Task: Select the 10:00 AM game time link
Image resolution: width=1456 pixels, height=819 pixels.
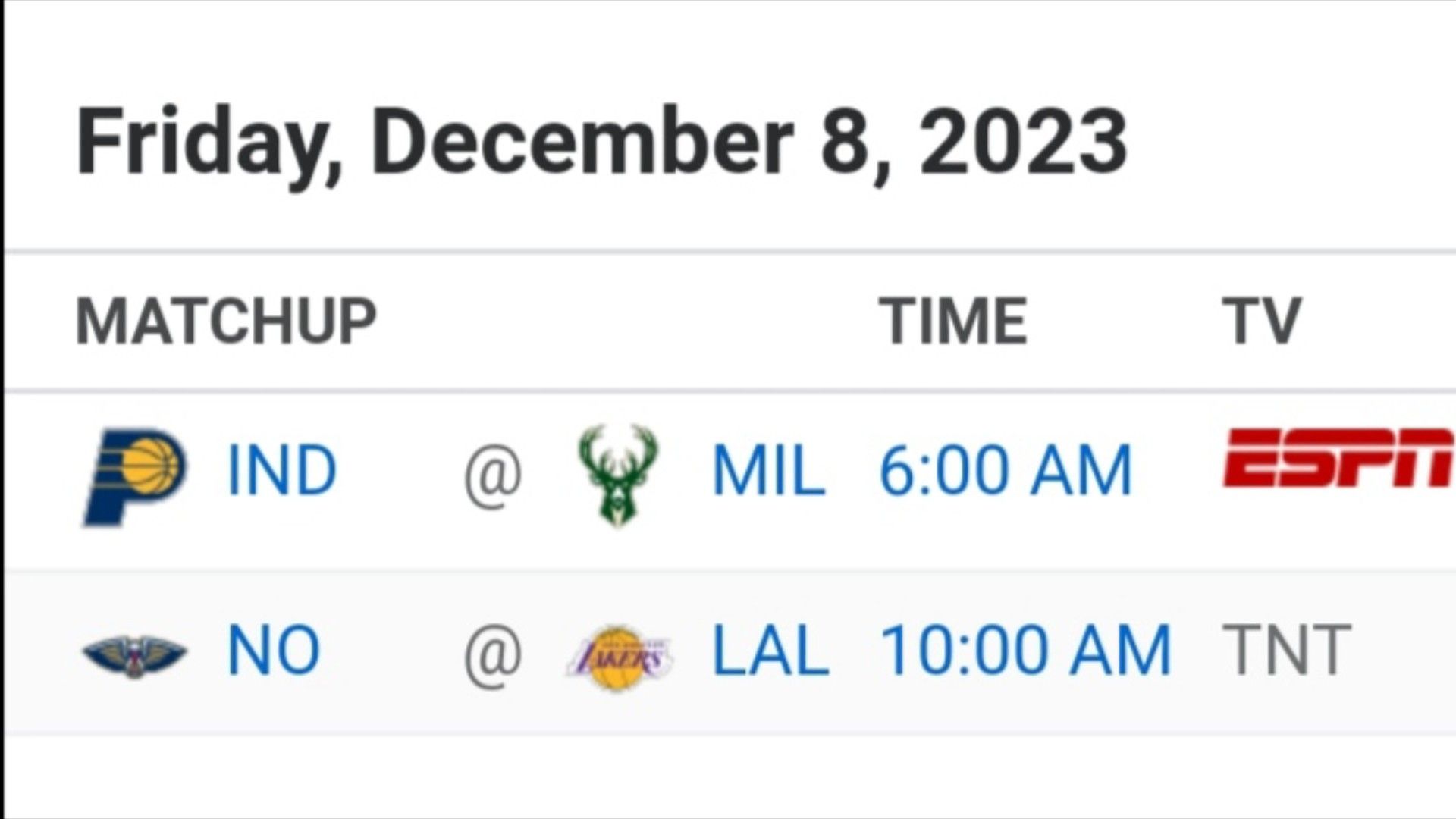Action: pyautogui.click(x=1025, y=651)
